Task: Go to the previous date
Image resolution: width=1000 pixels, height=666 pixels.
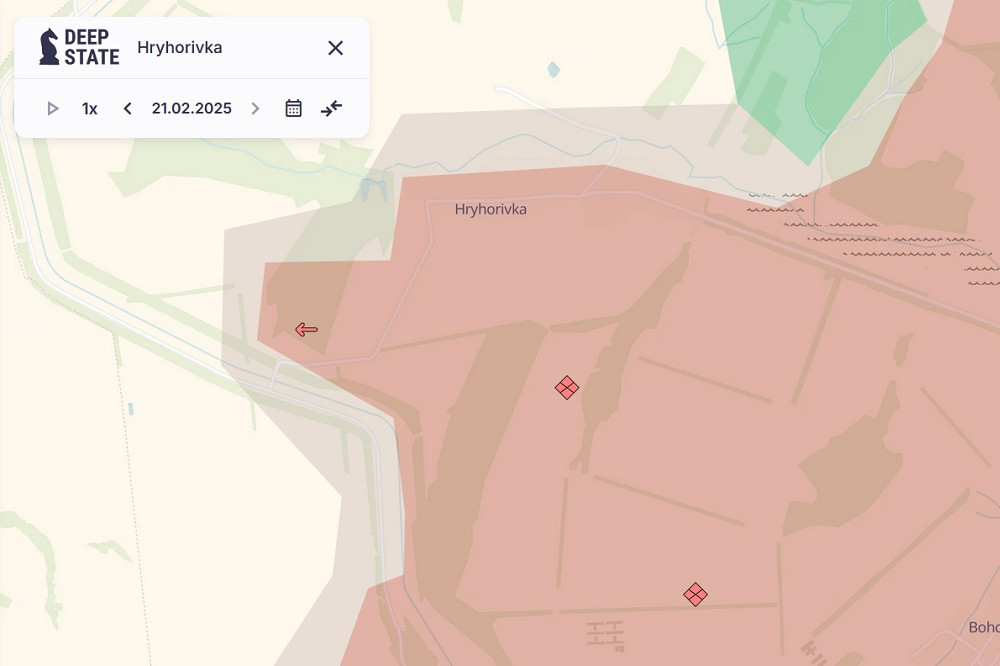Action: [x=127, y=108]
